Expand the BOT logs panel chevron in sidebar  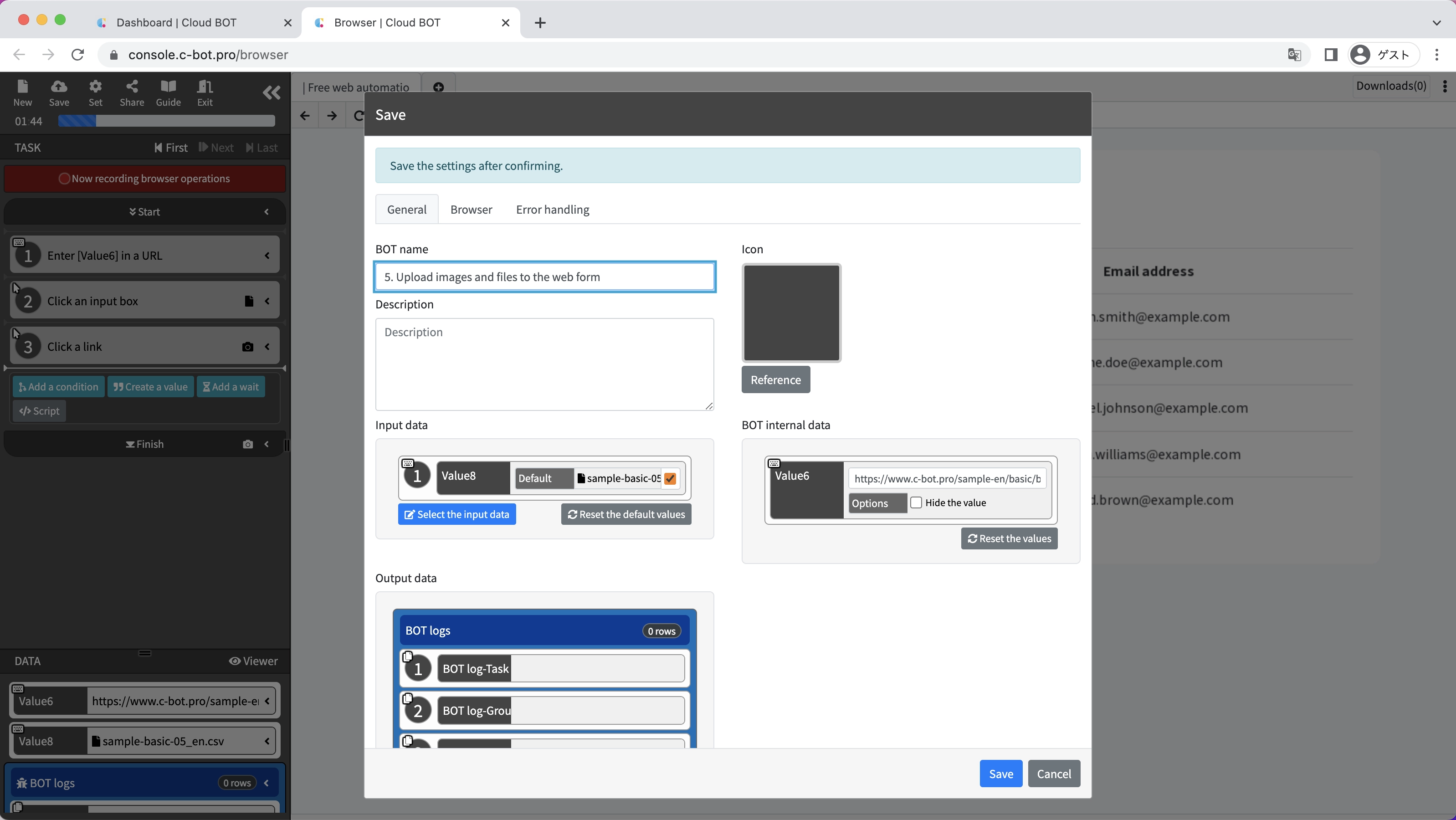coord(267,783)
